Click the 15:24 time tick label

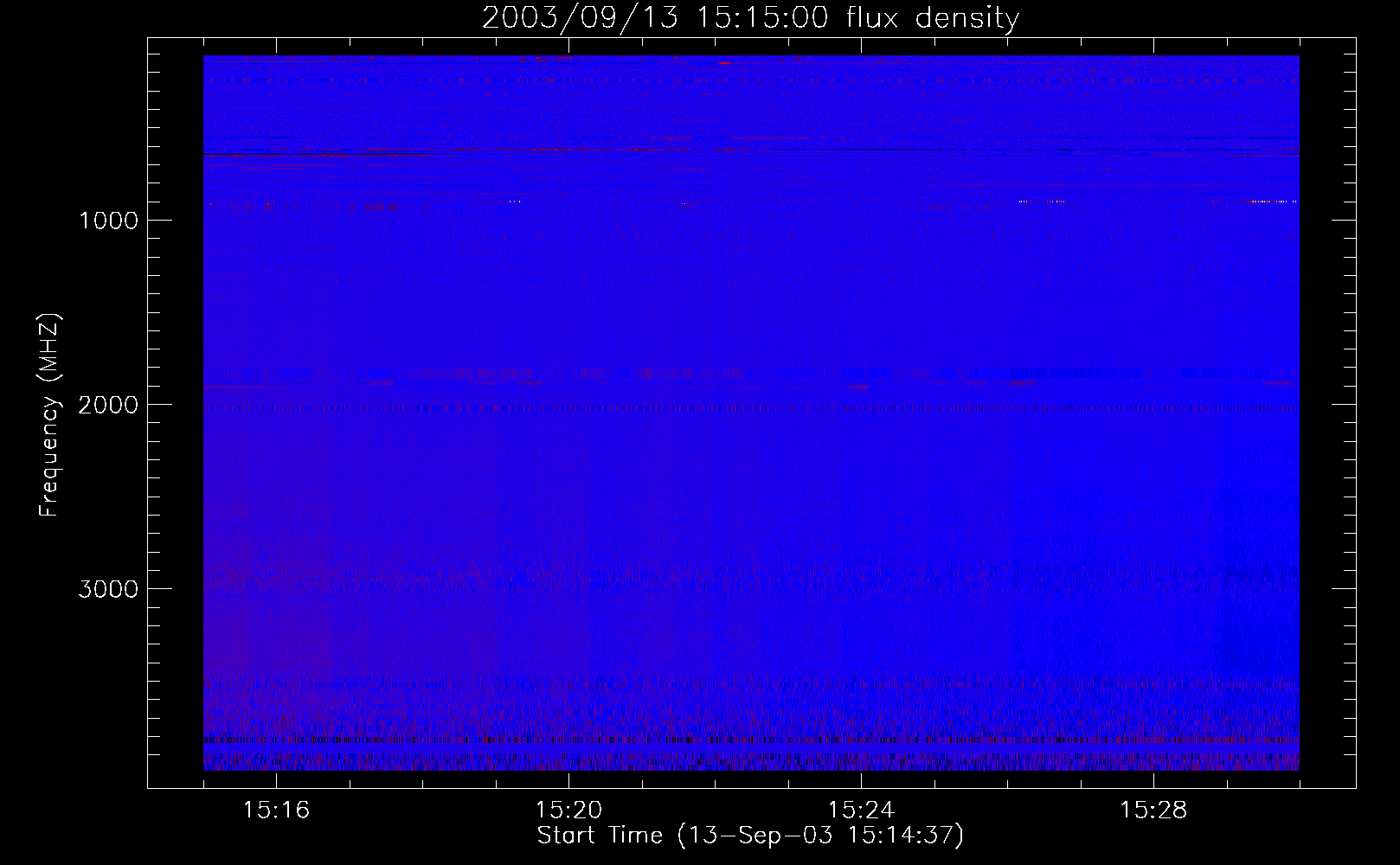tap(861, 811)
